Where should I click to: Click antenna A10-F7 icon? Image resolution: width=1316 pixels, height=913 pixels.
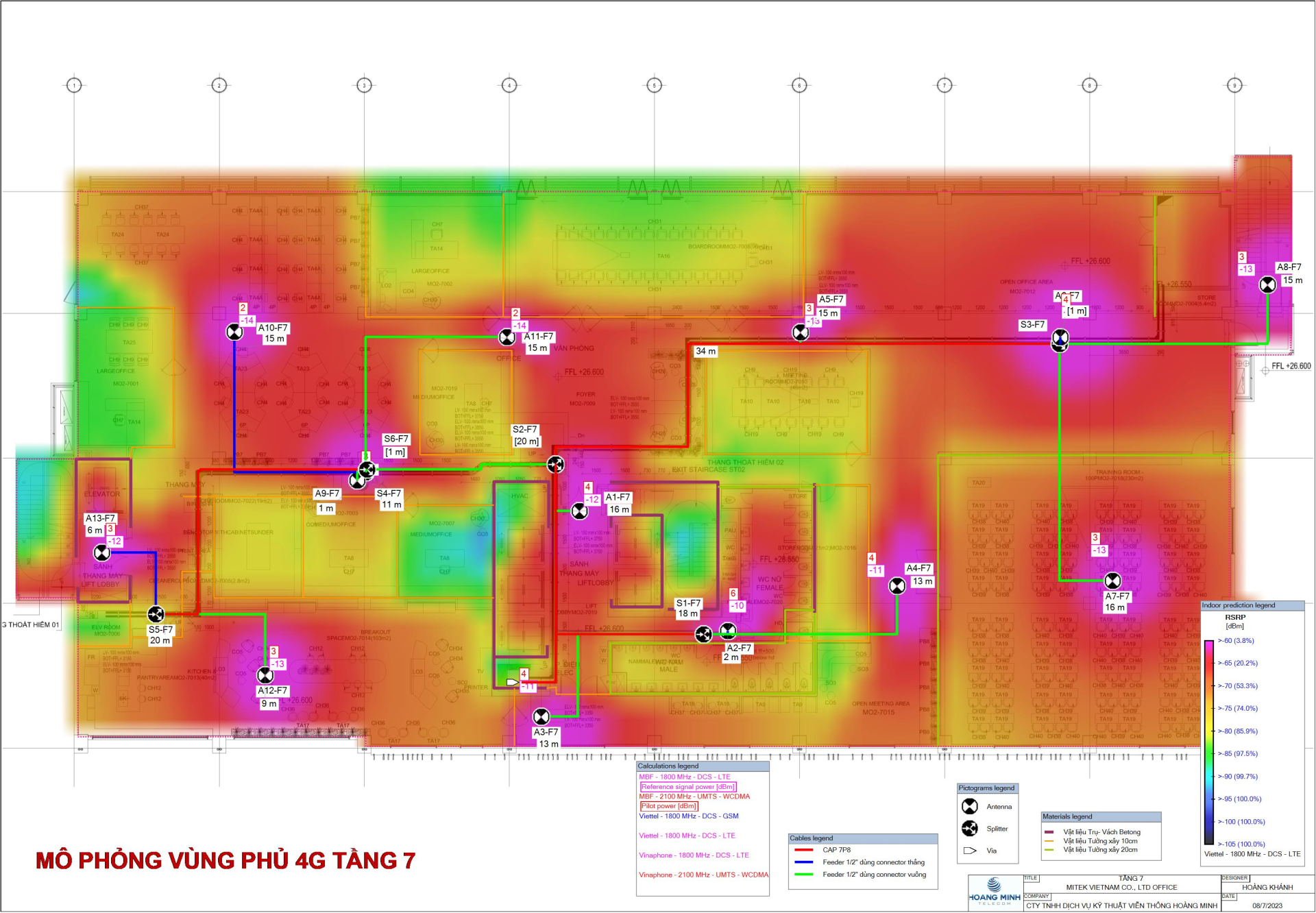[234, 332]
